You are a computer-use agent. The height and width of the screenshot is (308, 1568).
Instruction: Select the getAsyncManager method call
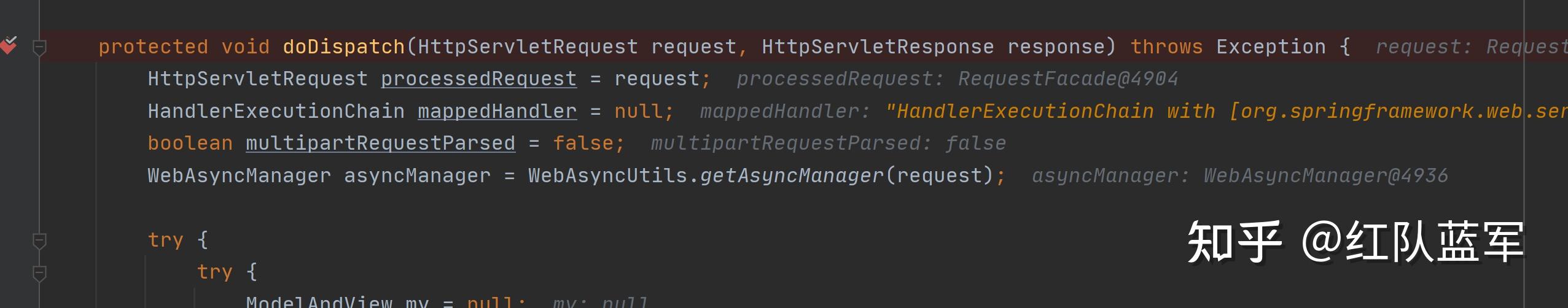click(x=792, y=175)
